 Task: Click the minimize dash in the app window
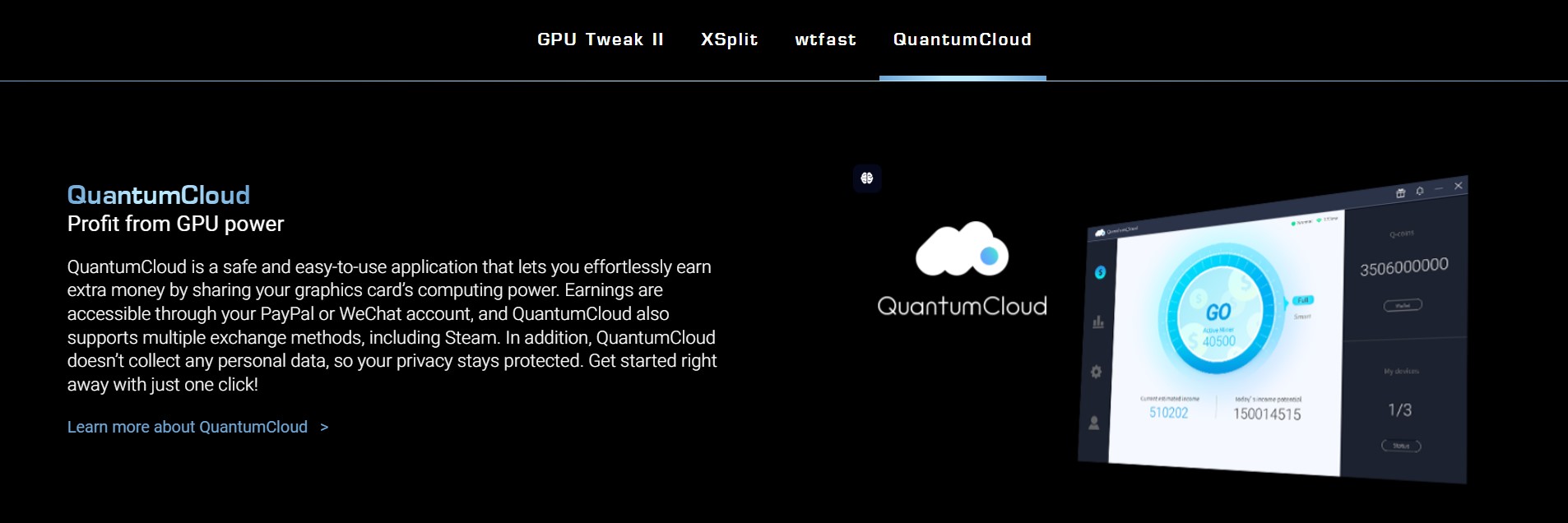[1439, 188]
